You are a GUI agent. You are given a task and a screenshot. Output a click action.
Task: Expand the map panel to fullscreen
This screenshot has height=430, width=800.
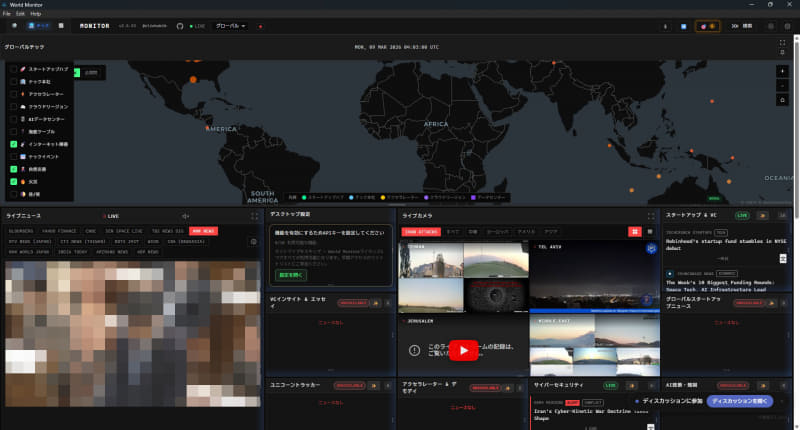[782, 43]
